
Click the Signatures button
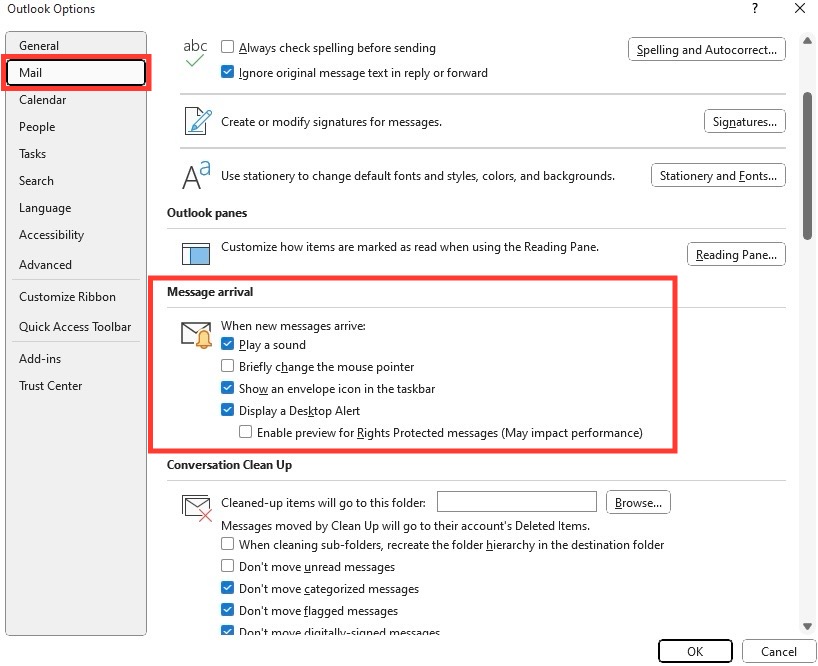click(x=745, y=122)
